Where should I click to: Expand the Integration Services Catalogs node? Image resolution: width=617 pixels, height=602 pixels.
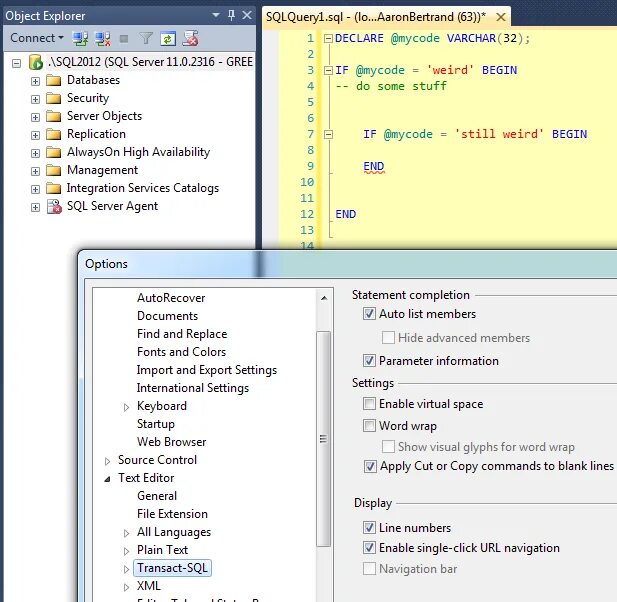35,189
